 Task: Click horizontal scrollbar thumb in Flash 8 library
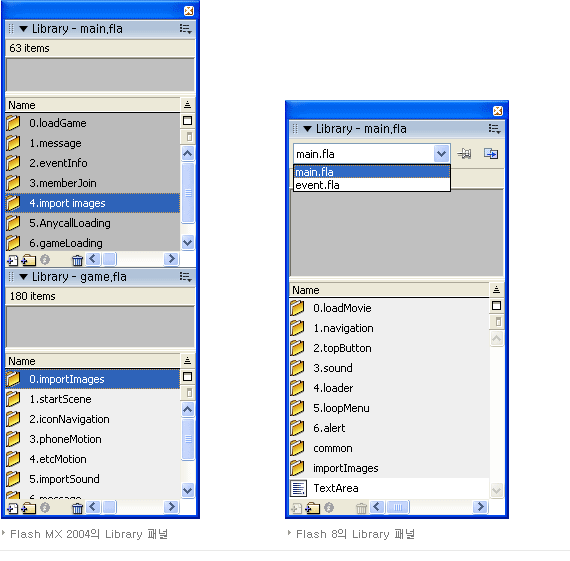398,507
